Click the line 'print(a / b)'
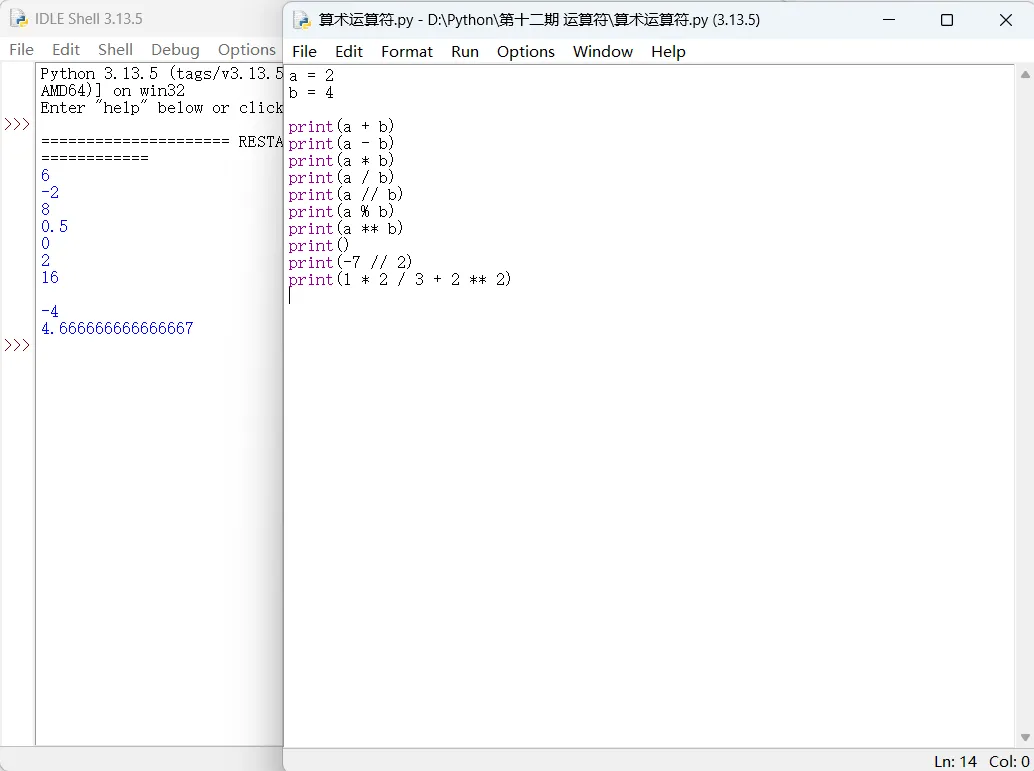This screenshot has height=771, width=1034. 341,177
